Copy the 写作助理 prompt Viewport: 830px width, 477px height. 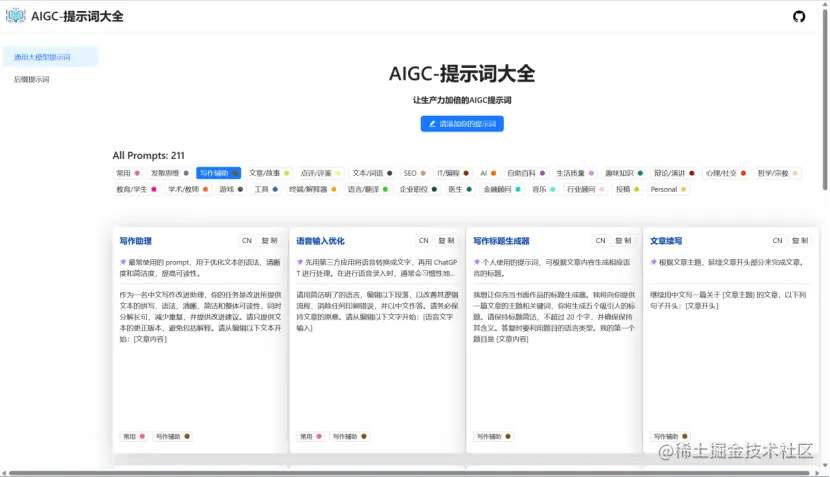pyautogui.click(x=269, y=240)
